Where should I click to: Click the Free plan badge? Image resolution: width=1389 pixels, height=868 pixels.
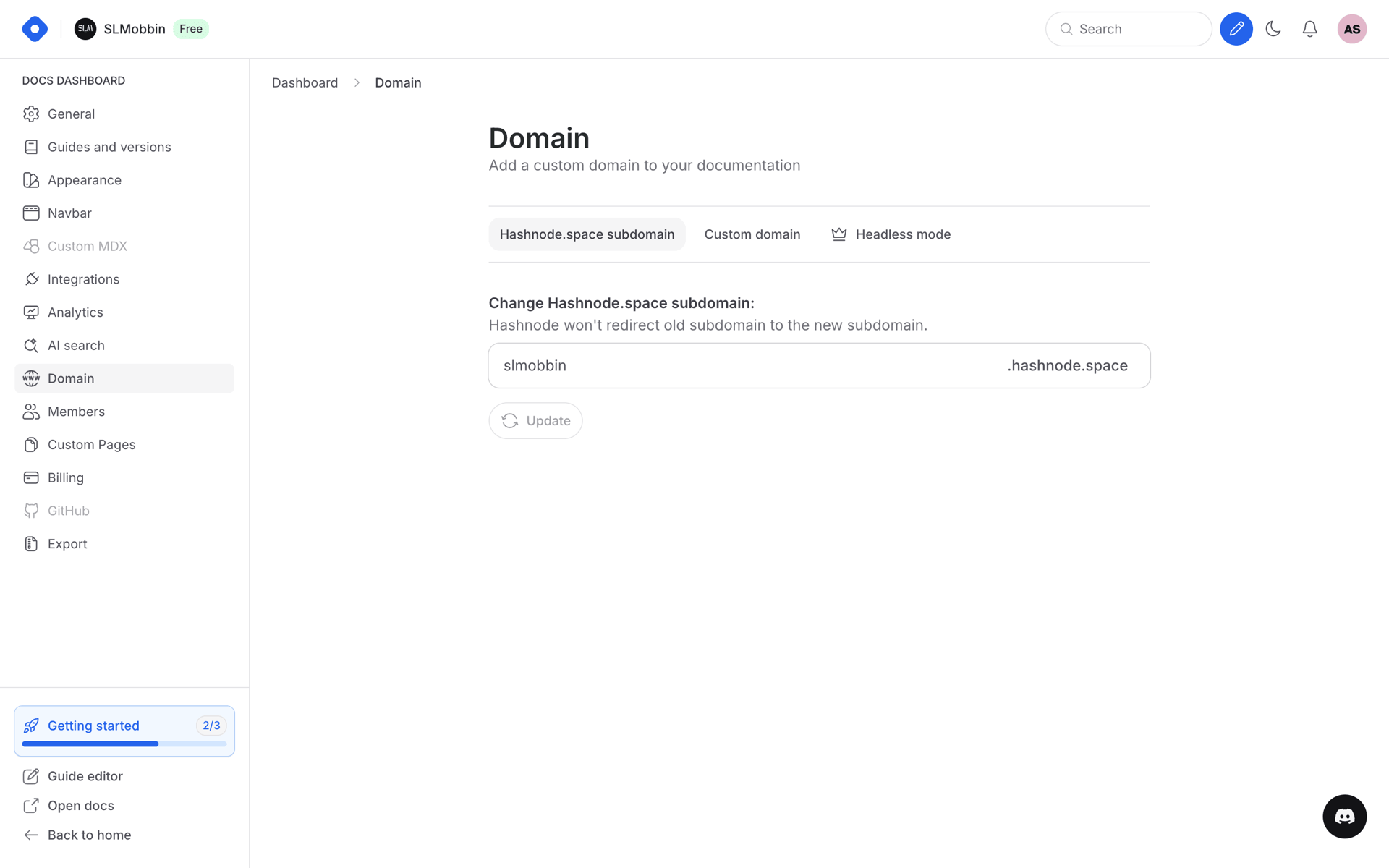pos(191,29)
